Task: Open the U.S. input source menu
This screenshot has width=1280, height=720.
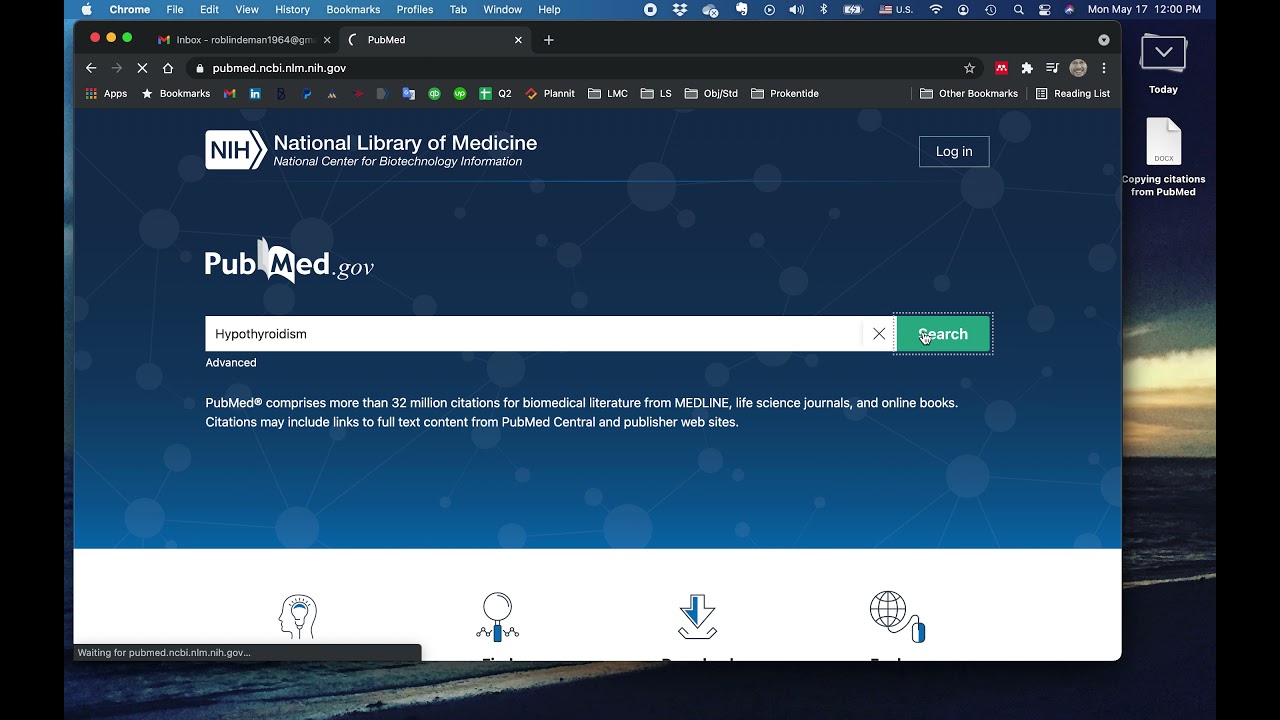Action: (896, 9)
